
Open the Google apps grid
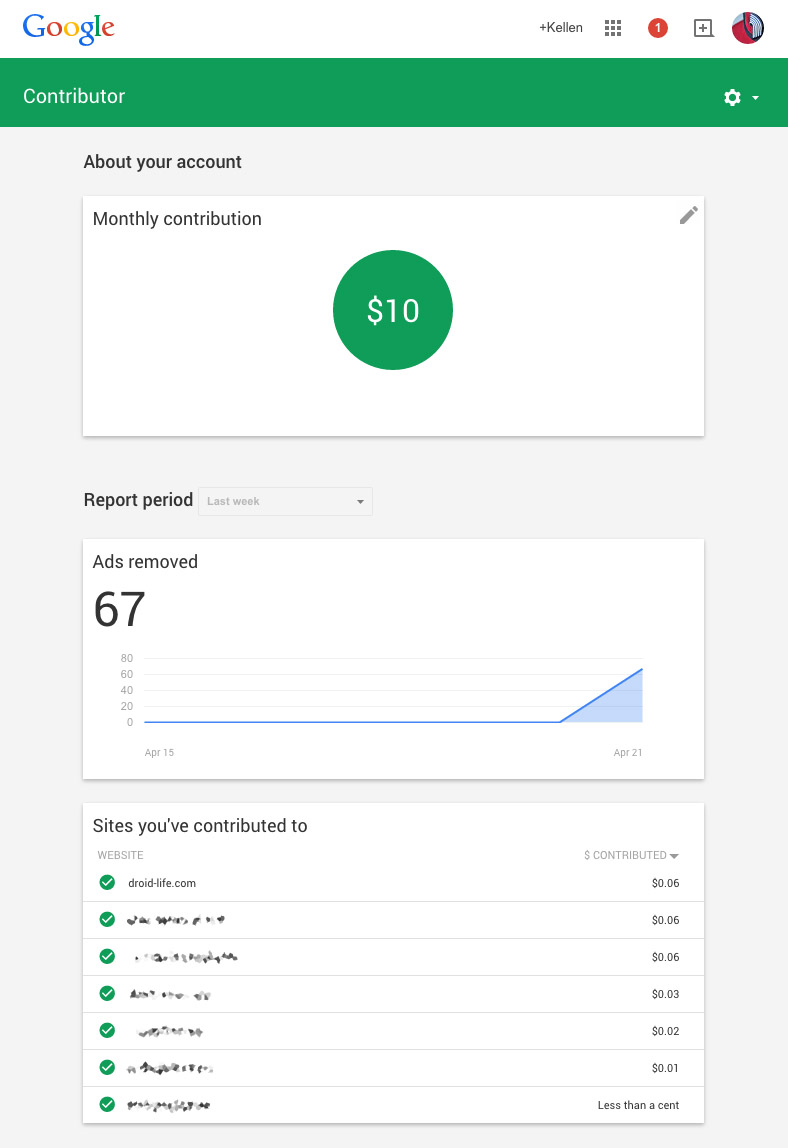[613, 28]
